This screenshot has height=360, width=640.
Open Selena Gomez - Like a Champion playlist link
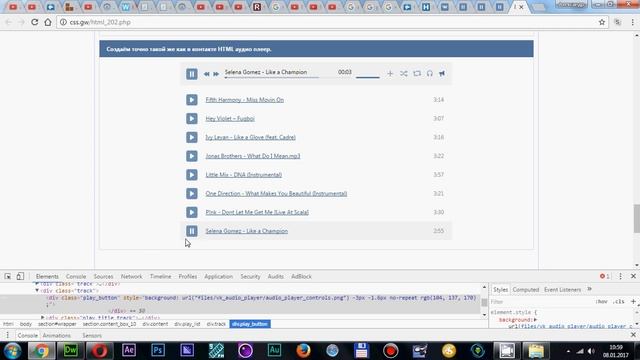247,231
